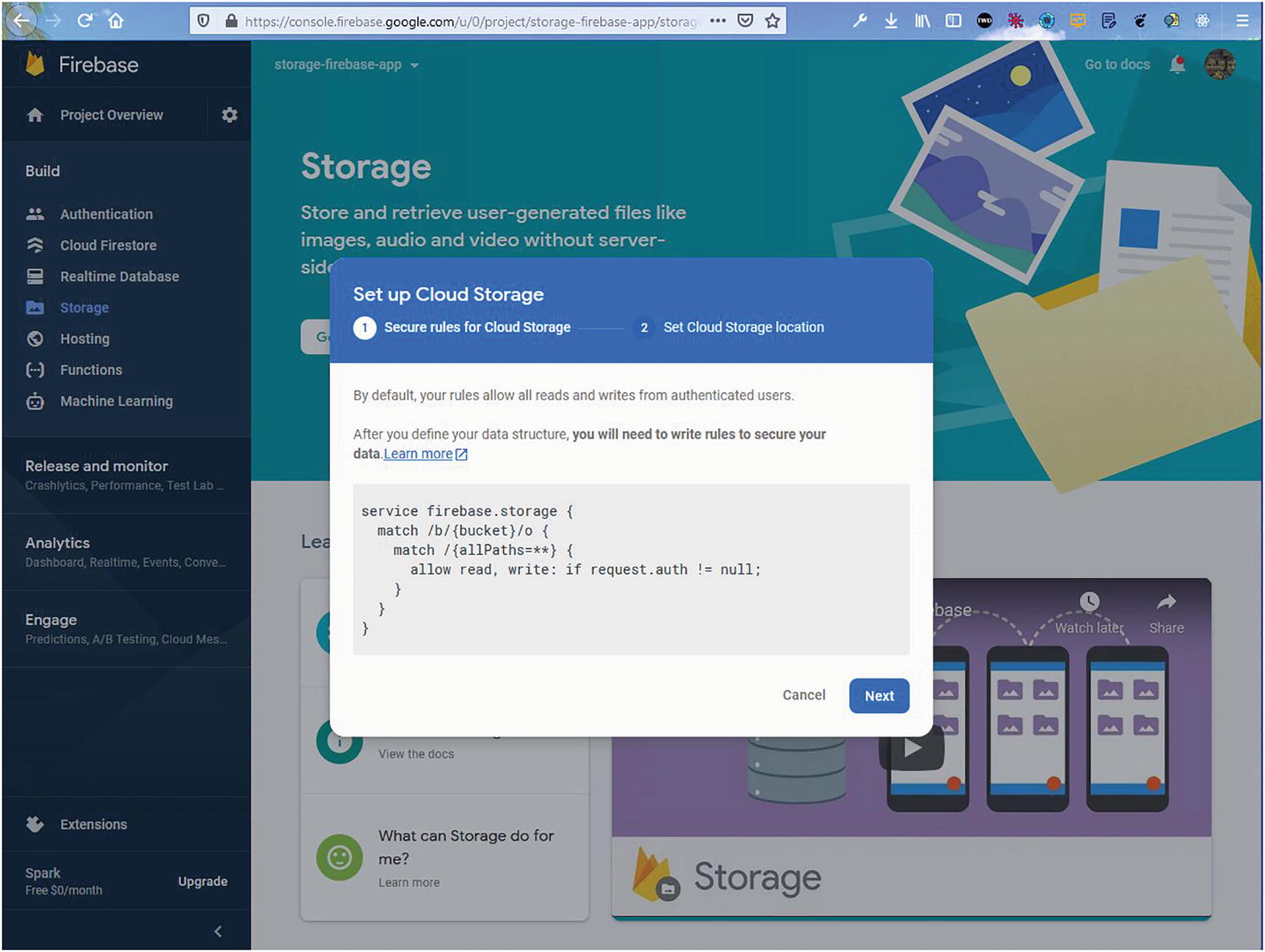Image resolution: width=1265 pixels, height=952 pixels.
Task: Click the project settings gear icon
Action: click(230, 115)
